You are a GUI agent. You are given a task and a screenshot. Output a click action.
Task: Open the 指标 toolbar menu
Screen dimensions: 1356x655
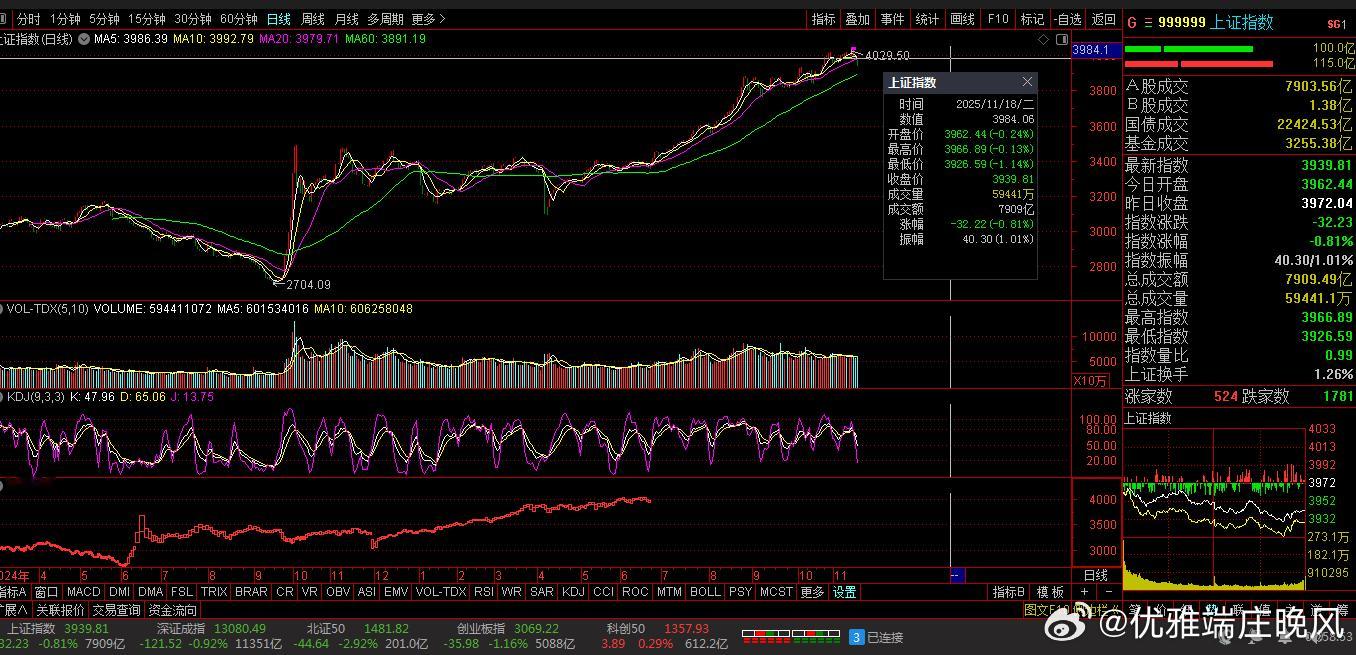coord(823,19)
